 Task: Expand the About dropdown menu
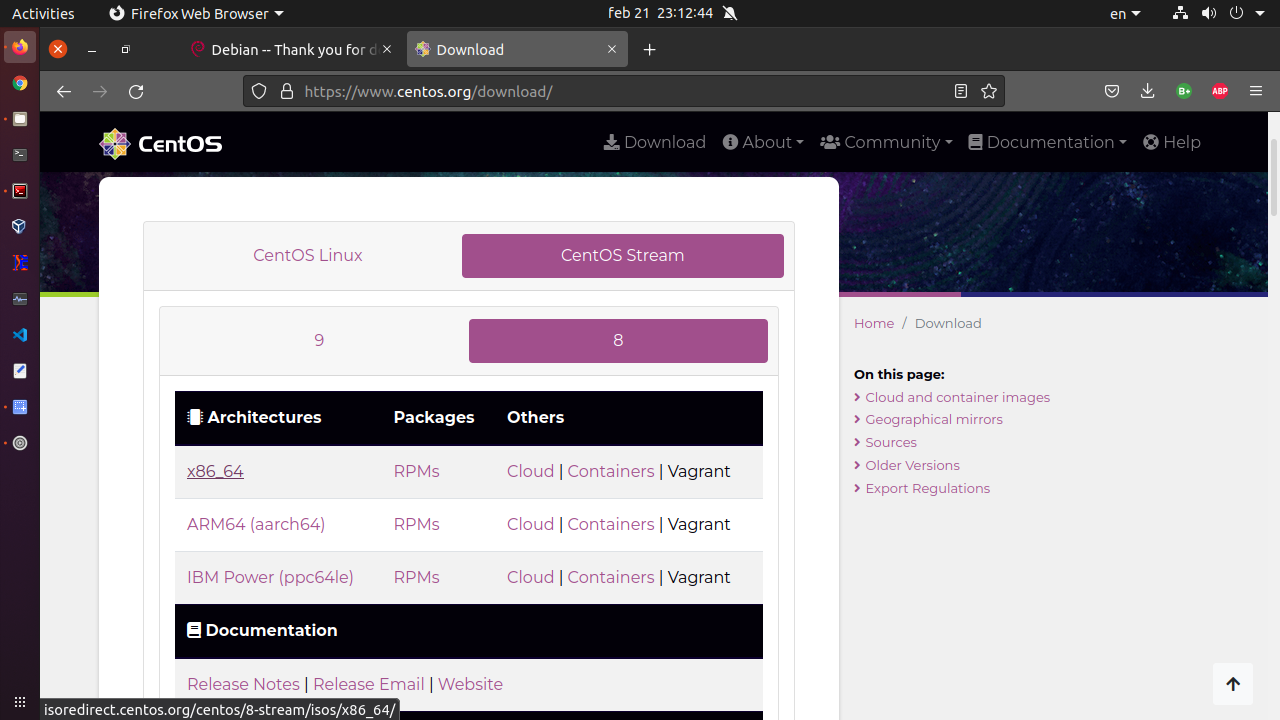click(x=763, y=143)
